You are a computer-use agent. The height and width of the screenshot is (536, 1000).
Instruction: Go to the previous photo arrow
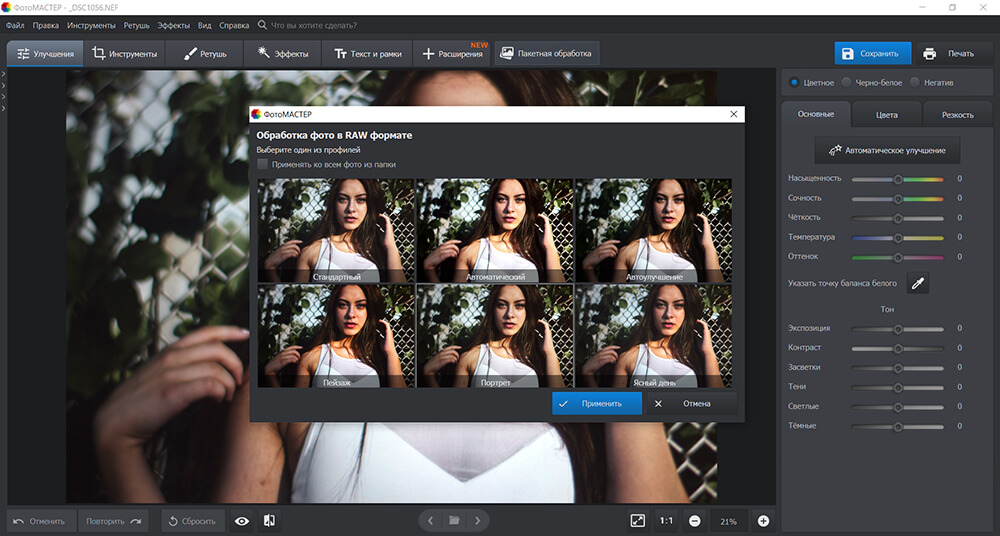click(x=430, y=521)
